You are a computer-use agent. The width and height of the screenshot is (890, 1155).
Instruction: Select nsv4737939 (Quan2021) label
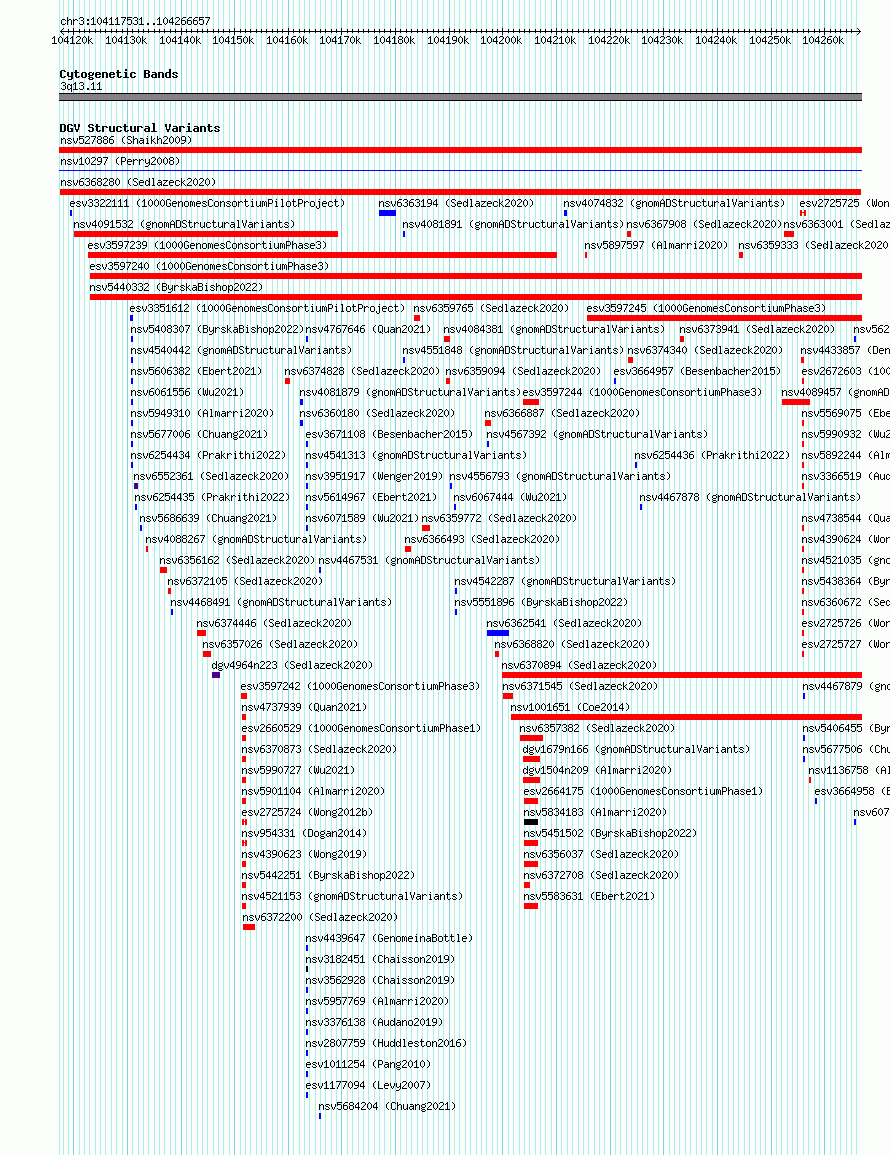click(x=304, y=707)
